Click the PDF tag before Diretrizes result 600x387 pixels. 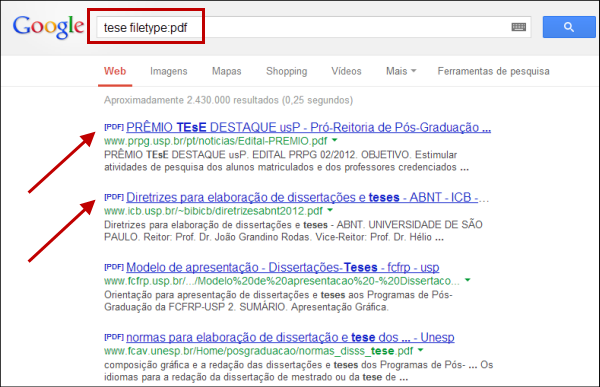pos(114,197)
